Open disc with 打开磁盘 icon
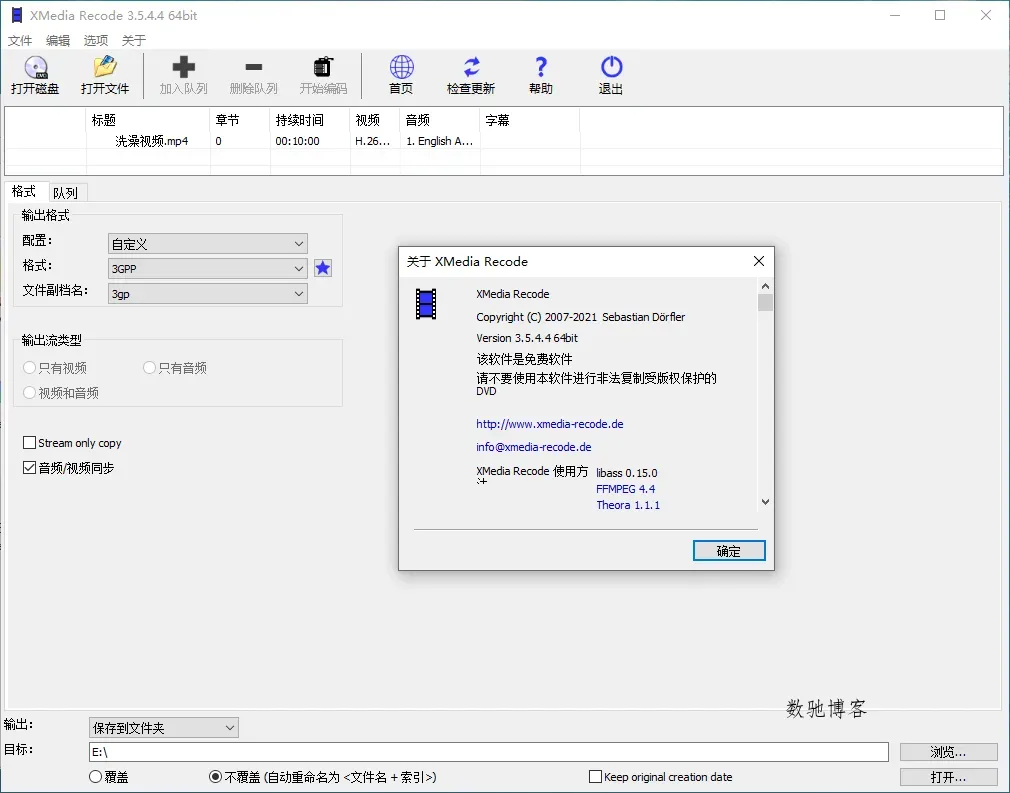The image size is (1010, 793). click(x=35, y=75)
